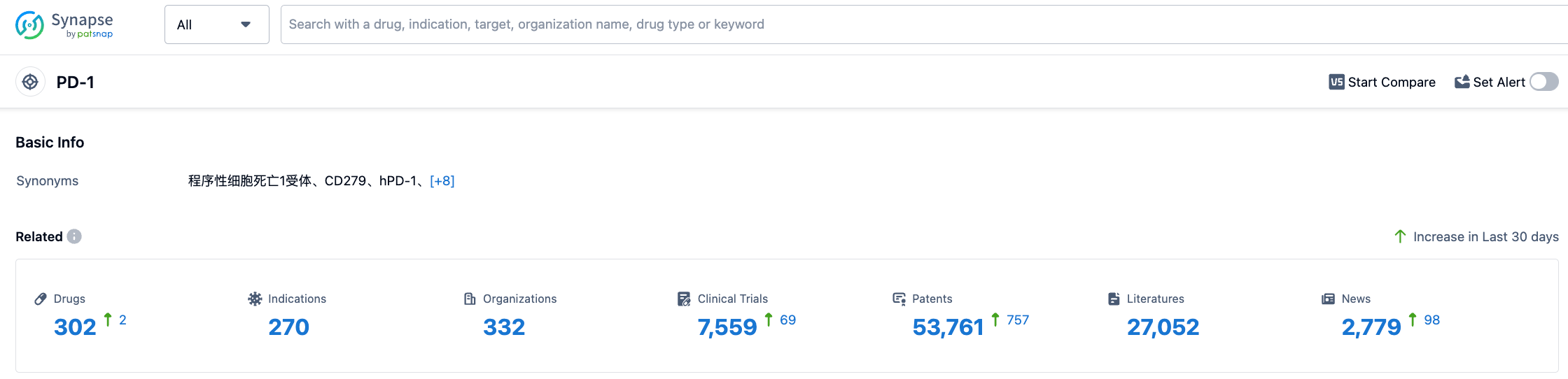Click the Indications virus icon
The height and width of the screenshot is (379, 1568).
[x=255, y=299]
